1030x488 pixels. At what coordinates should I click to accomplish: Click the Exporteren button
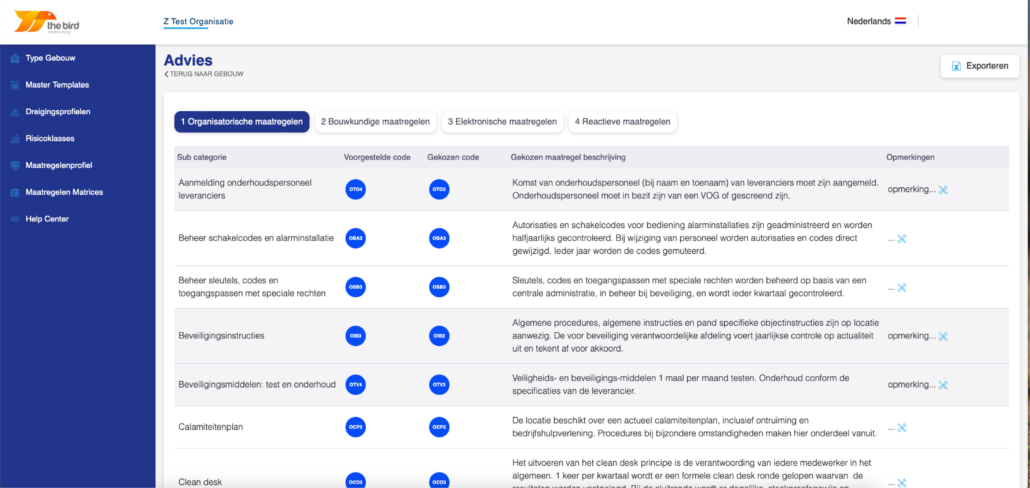tap(980, 66)
